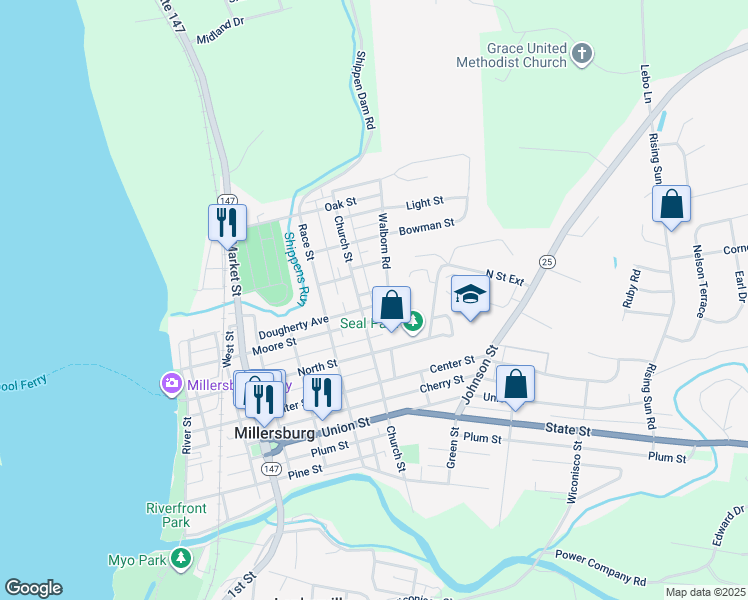This screenshot has height=600, width=748.
Task: Click the Millersburg town label
Action: [275, 433]
